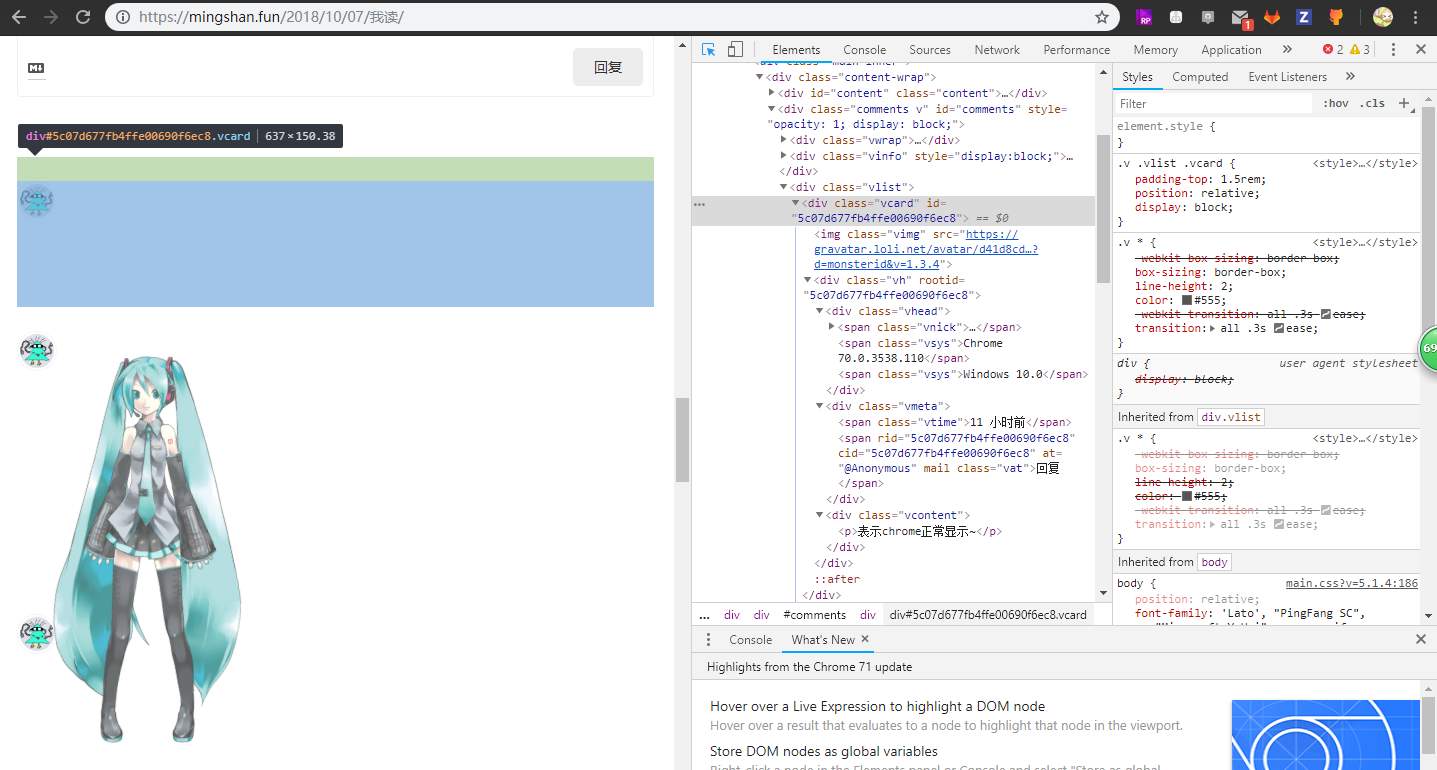Expand the div id="content" node
This screenshot has width=1437, height=770.
click(771, 93)
